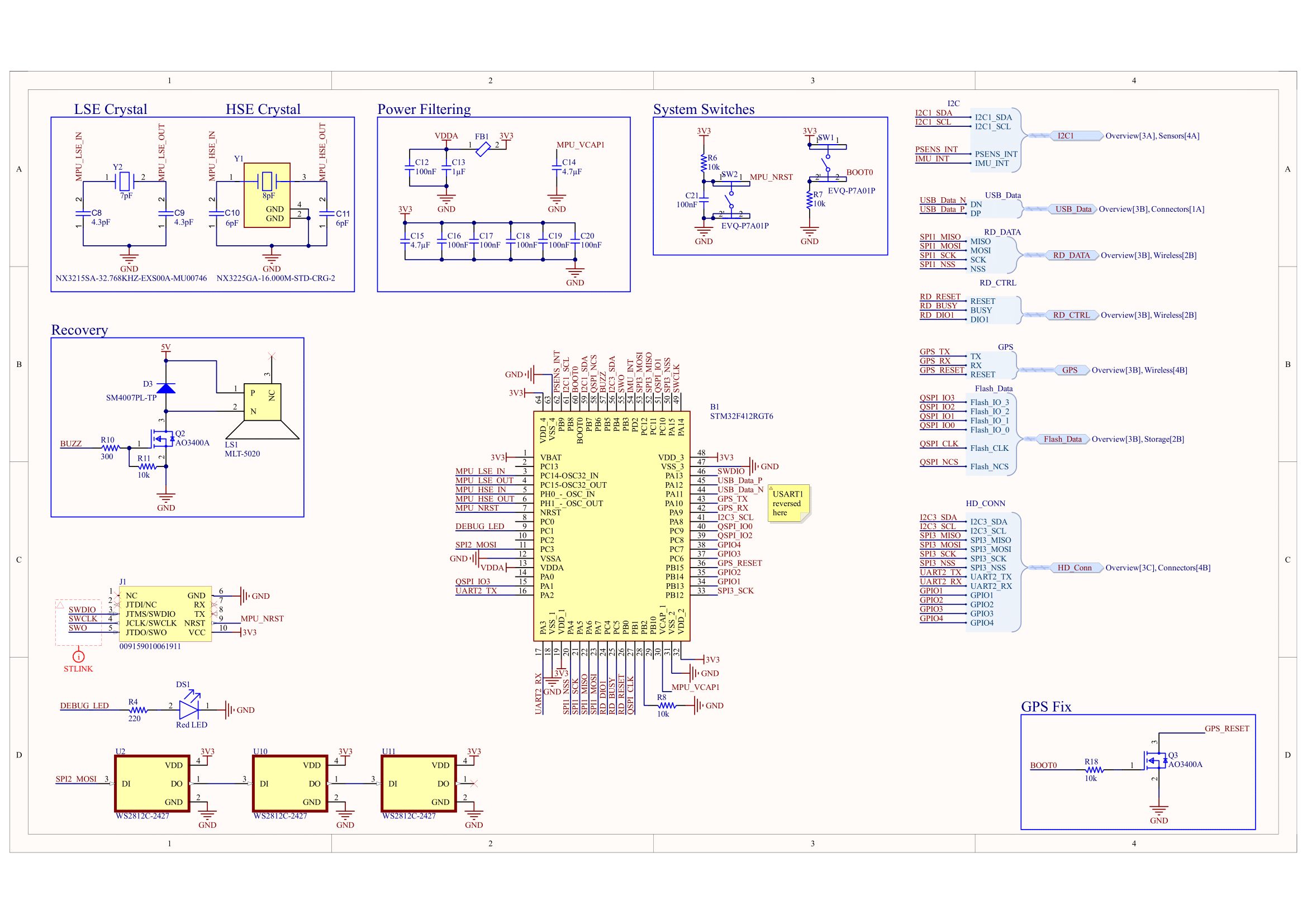The width and height of the screenshot is (1307, 924).
Task: Select the B1 STM32F412RGT6 microcontroller body
Action: [x=612, y=526]
